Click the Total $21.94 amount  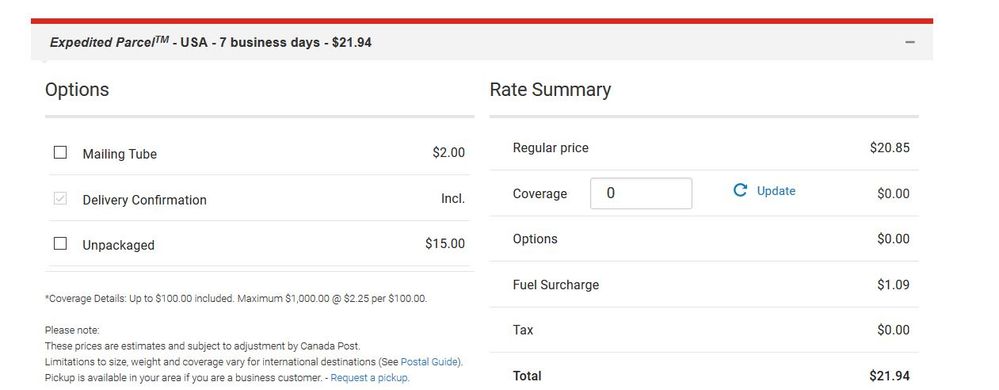889,376
